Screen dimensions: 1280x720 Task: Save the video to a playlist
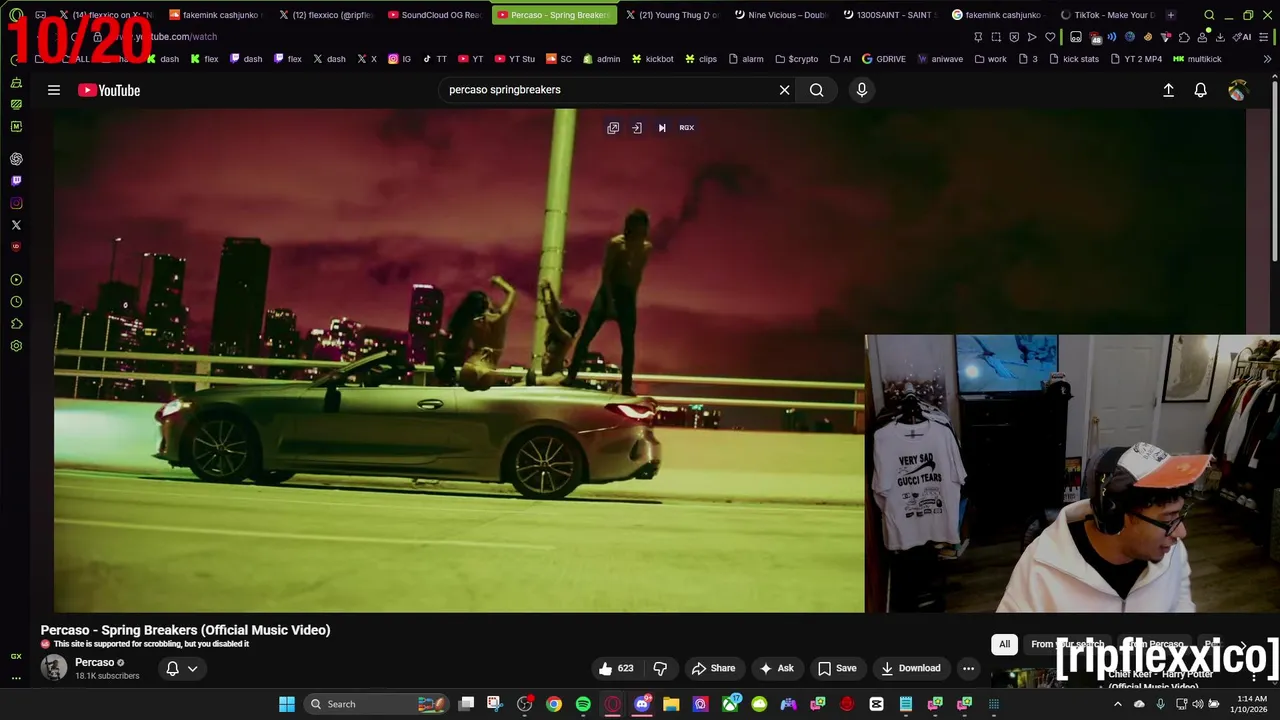(837, 668)
